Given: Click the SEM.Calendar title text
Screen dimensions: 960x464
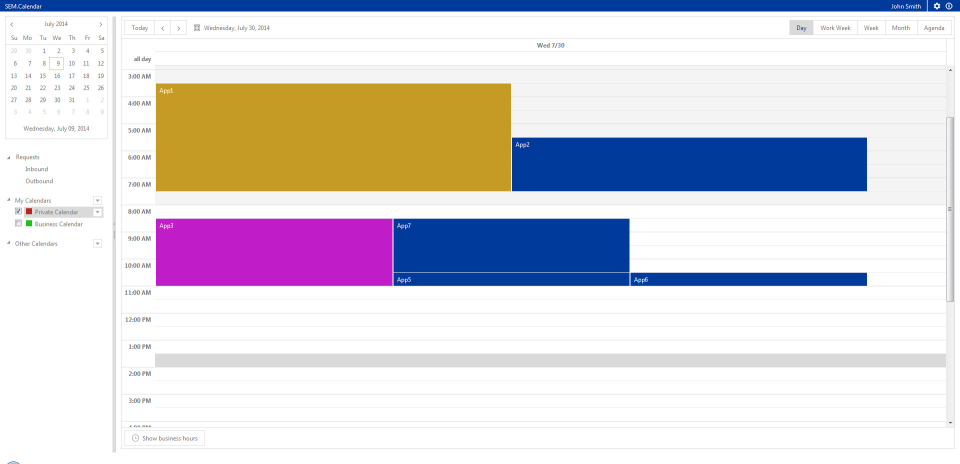Looking at the screenshot, I should 23,6.
